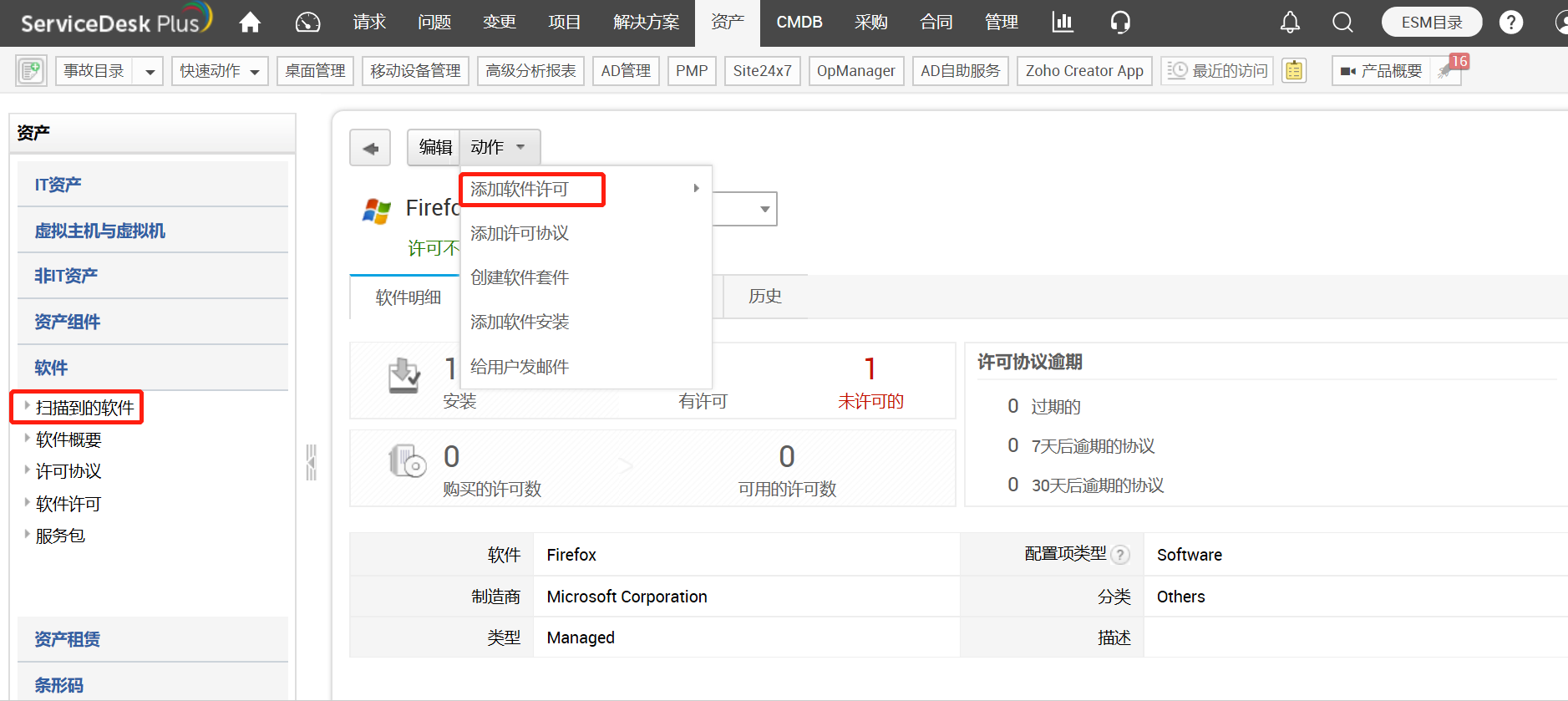Click the Windows flag software icon
Screen dimensions: 1568x701
(377, 211)
